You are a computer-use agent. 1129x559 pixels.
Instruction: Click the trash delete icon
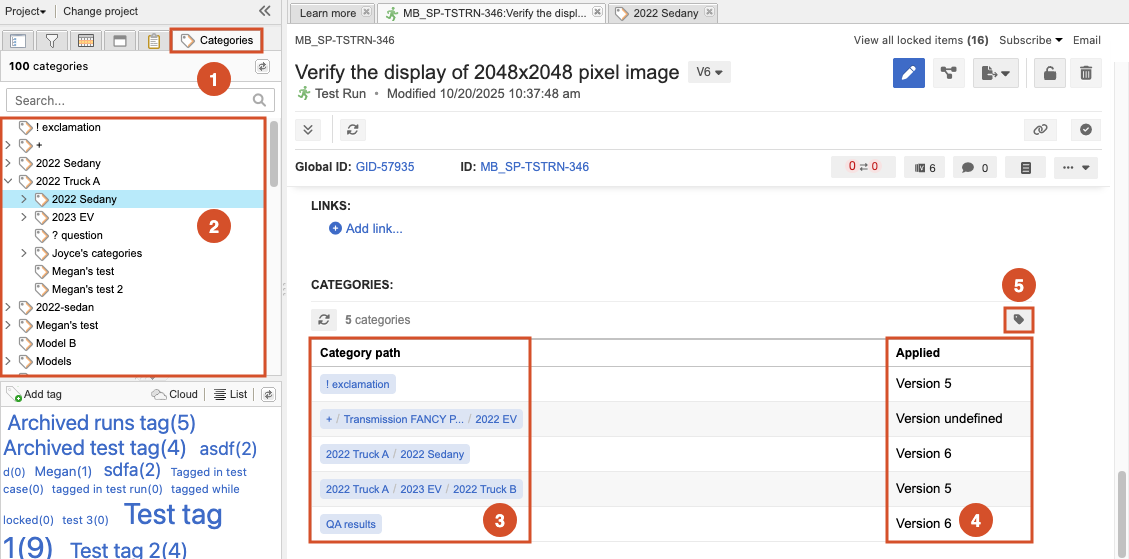[x=1086, y=73]
